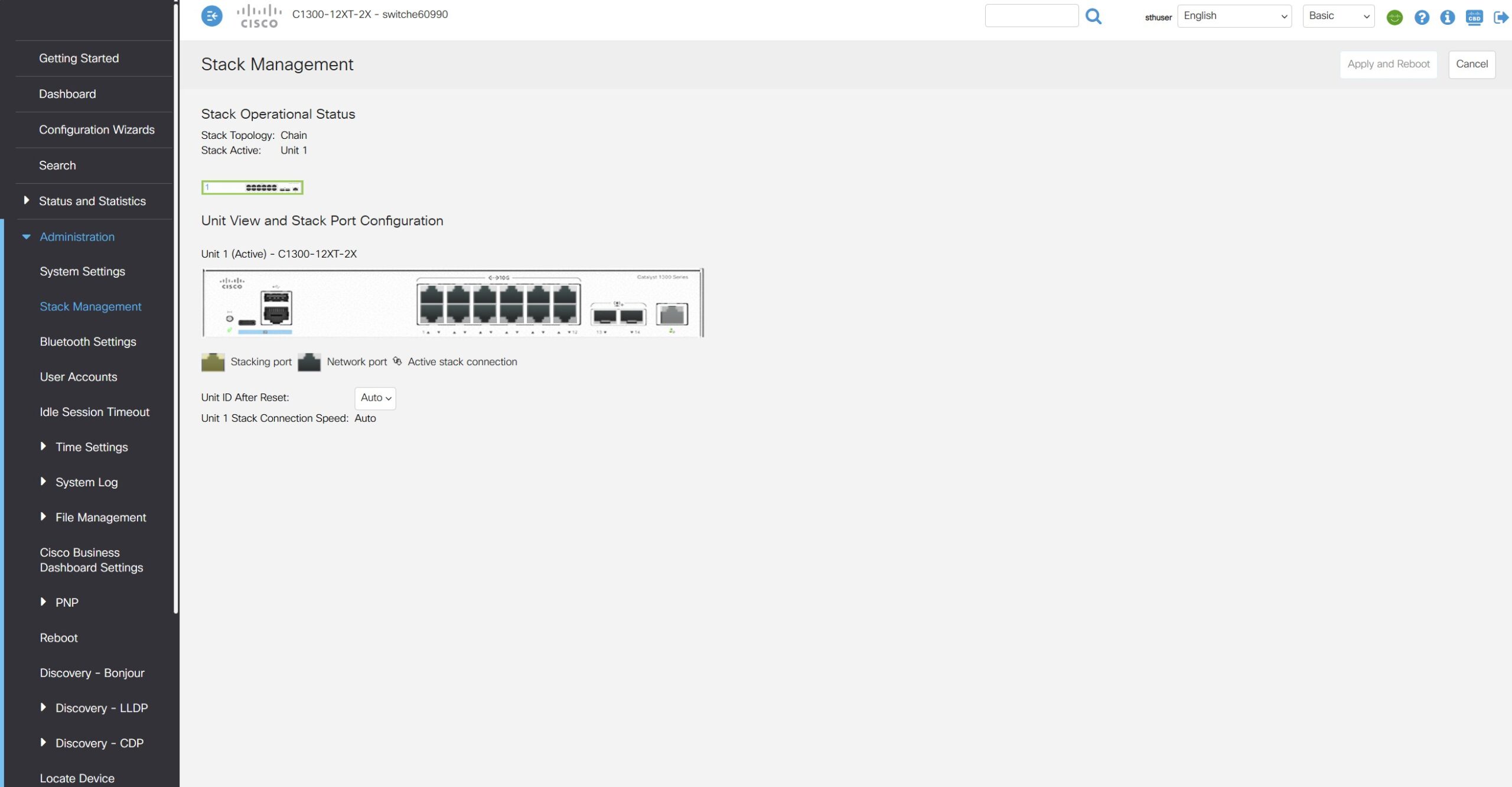Go to User Accounts page
This screenshot has height=787, width=1512.
coord(79,376)
